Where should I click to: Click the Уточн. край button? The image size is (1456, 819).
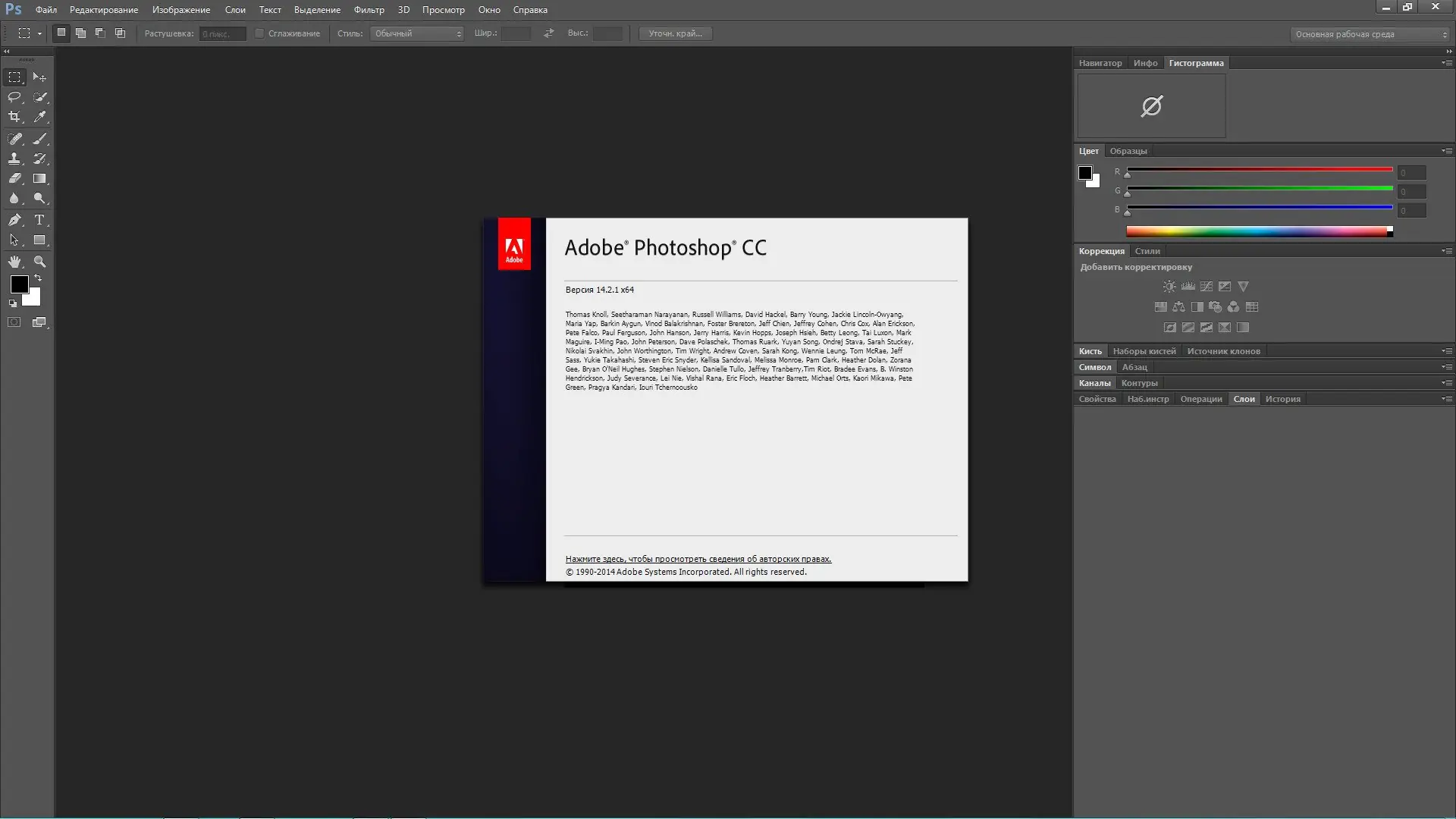675,33
